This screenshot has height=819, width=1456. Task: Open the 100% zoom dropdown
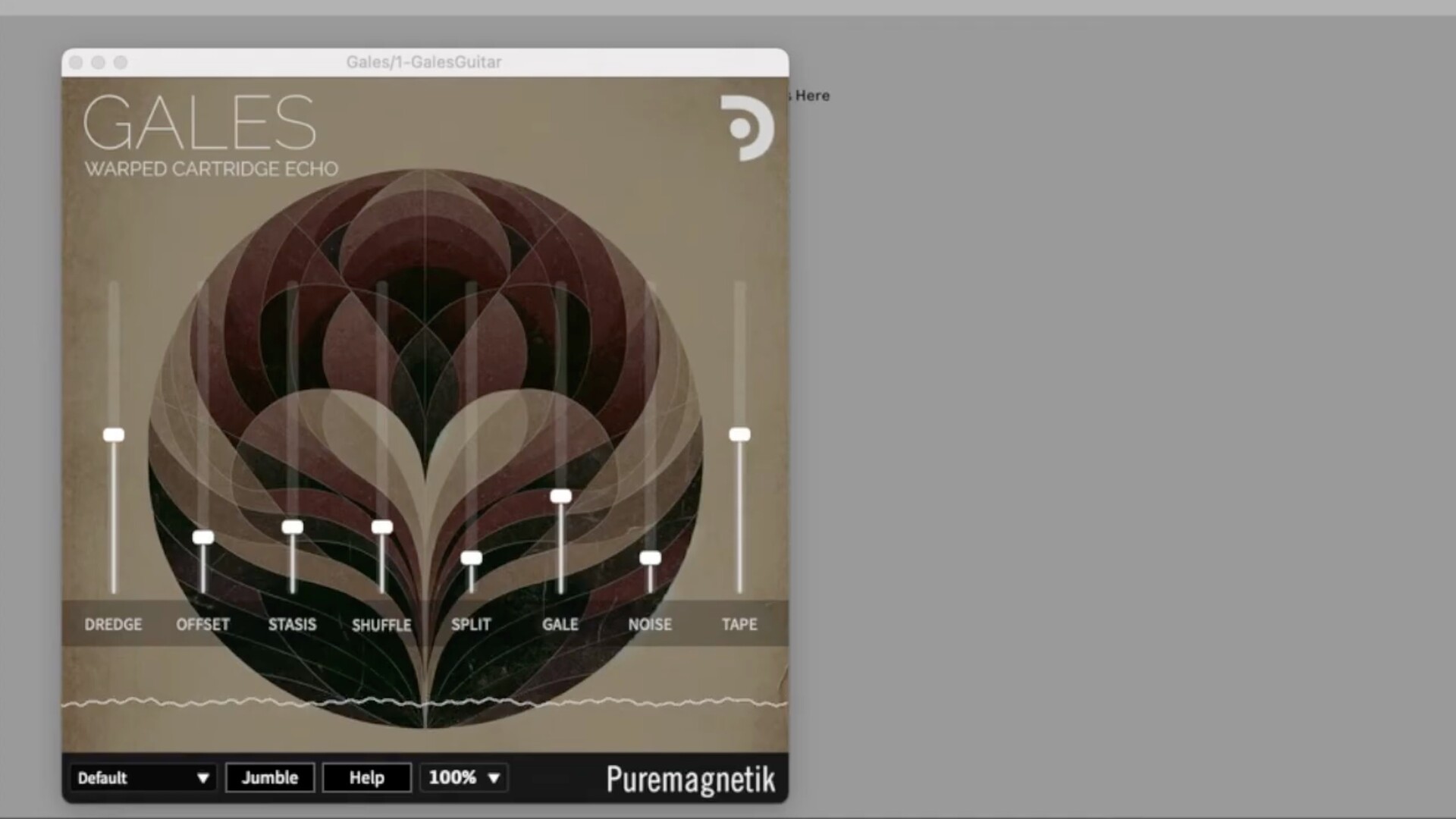tap(464, 777)
